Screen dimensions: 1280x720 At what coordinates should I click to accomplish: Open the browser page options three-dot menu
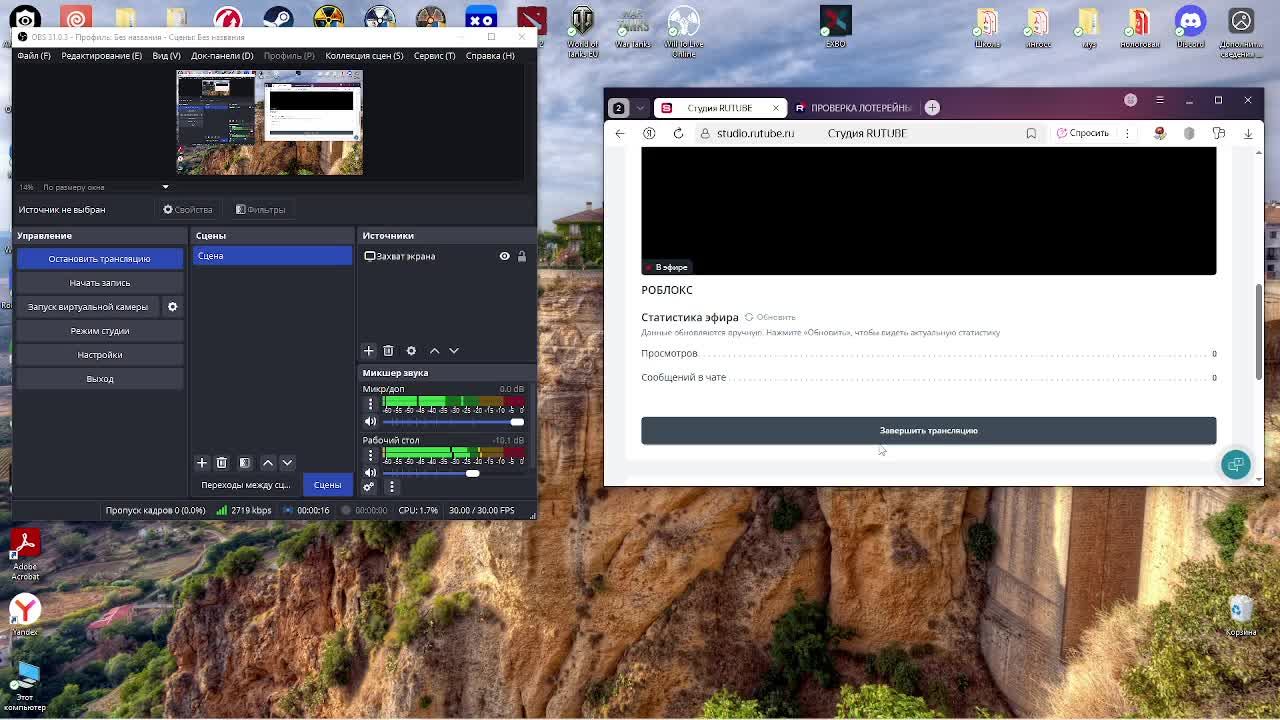(1127, 133)
